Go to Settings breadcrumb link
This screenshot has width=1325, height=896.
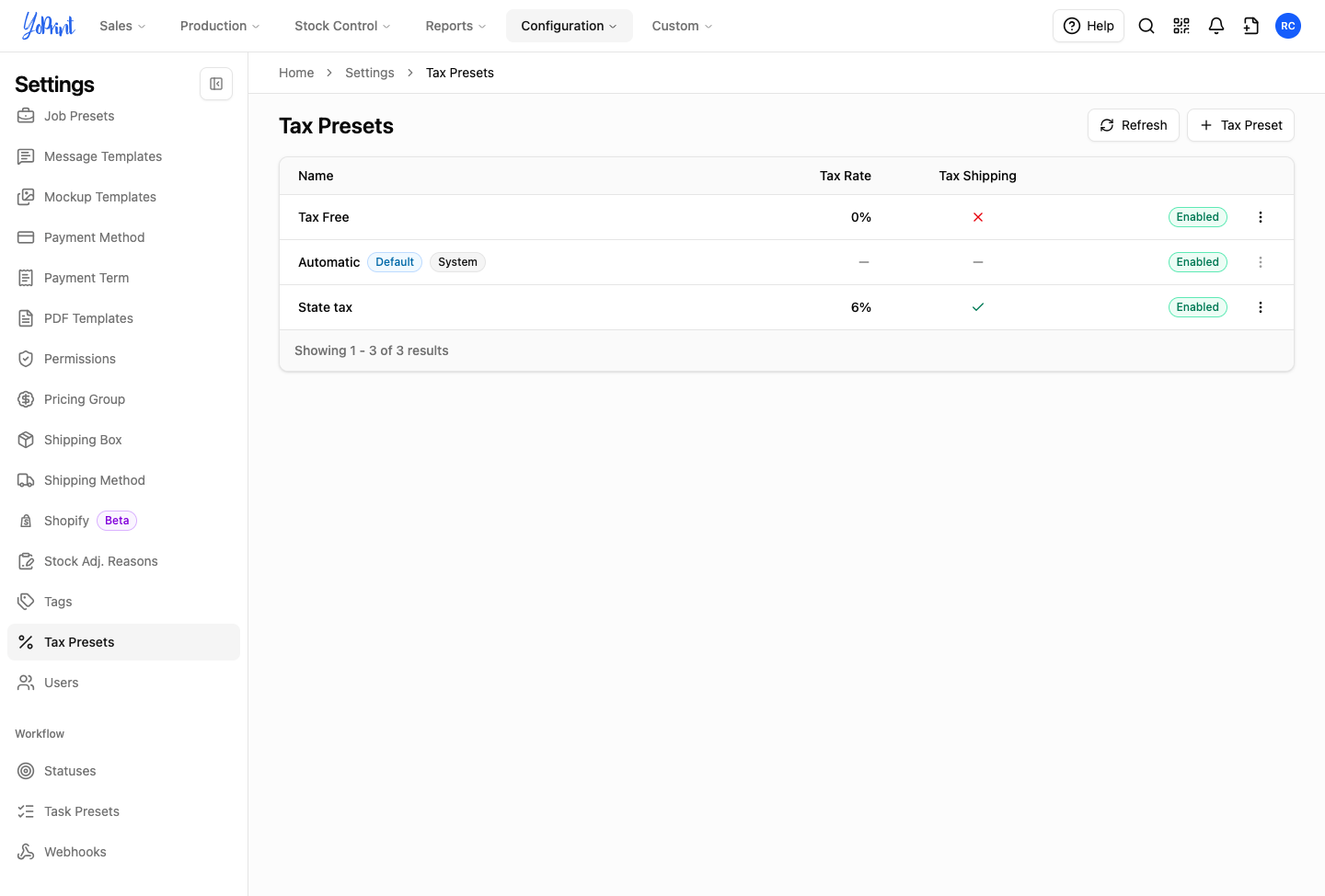[369, 73]
